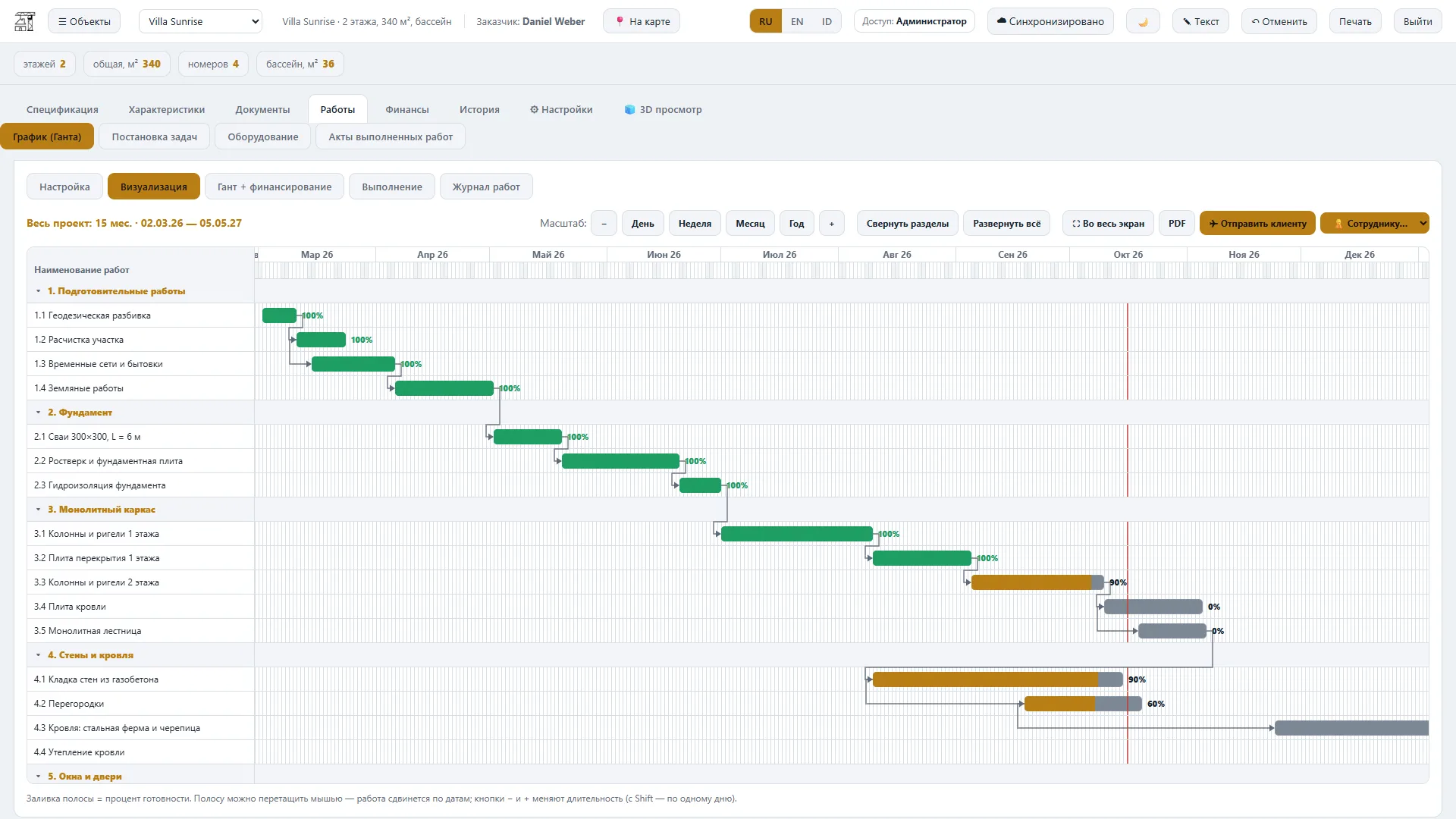
Task: Click the crane logo icon
Action: point(25,21)
